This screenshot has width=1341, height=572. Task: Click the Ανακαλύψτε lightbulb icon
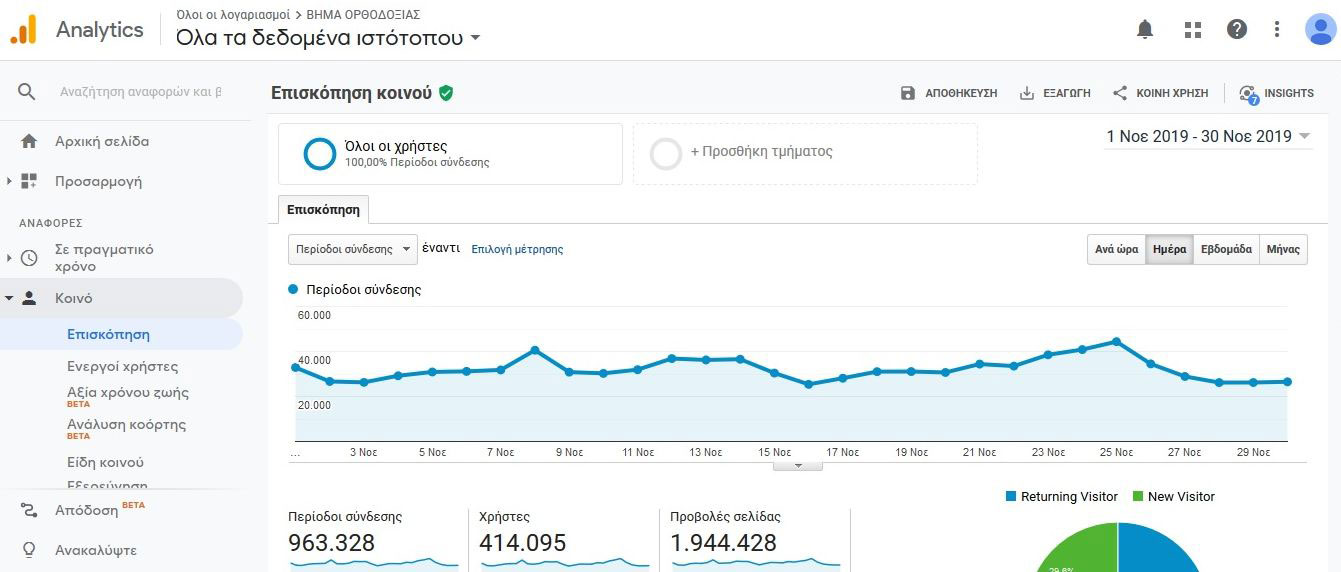tap(29, 550)
